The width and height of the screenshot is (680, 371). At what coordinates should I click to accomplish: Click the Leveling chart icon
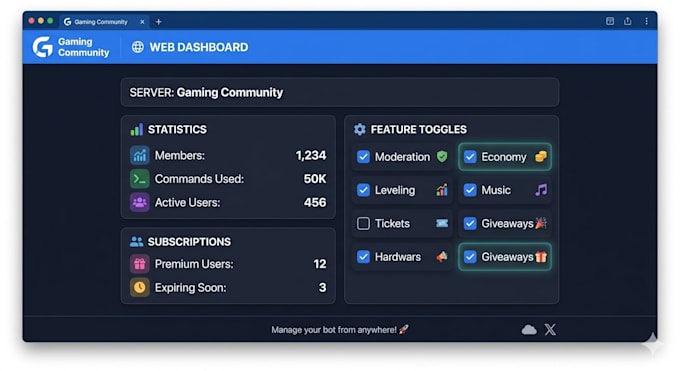point(442,190)
